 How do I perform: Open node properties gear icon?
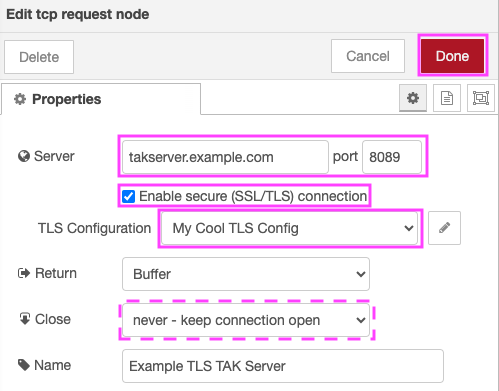pos(413,98)
